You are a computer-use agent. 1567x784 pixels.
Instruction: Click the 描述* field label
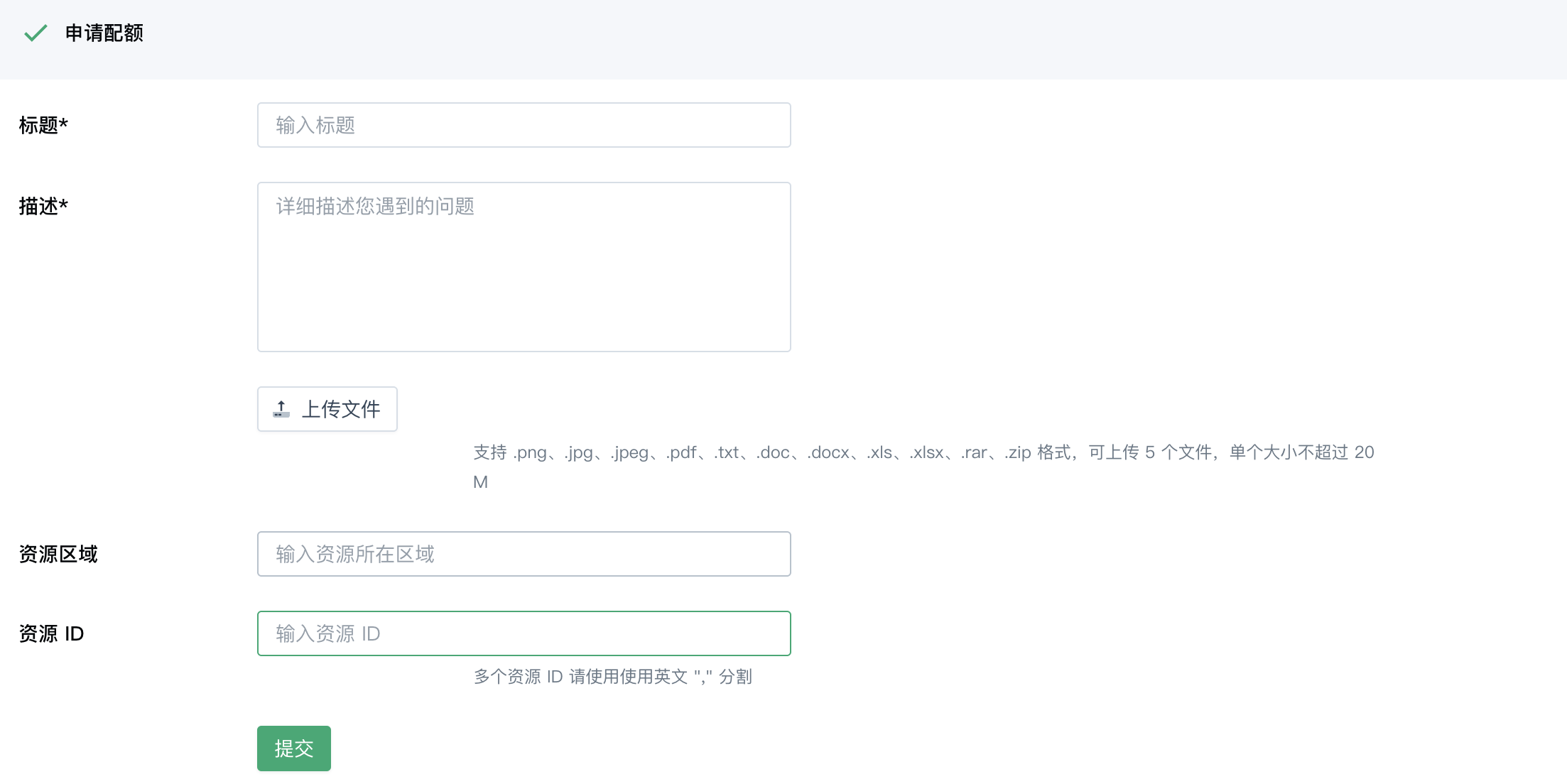pos(43,206)
